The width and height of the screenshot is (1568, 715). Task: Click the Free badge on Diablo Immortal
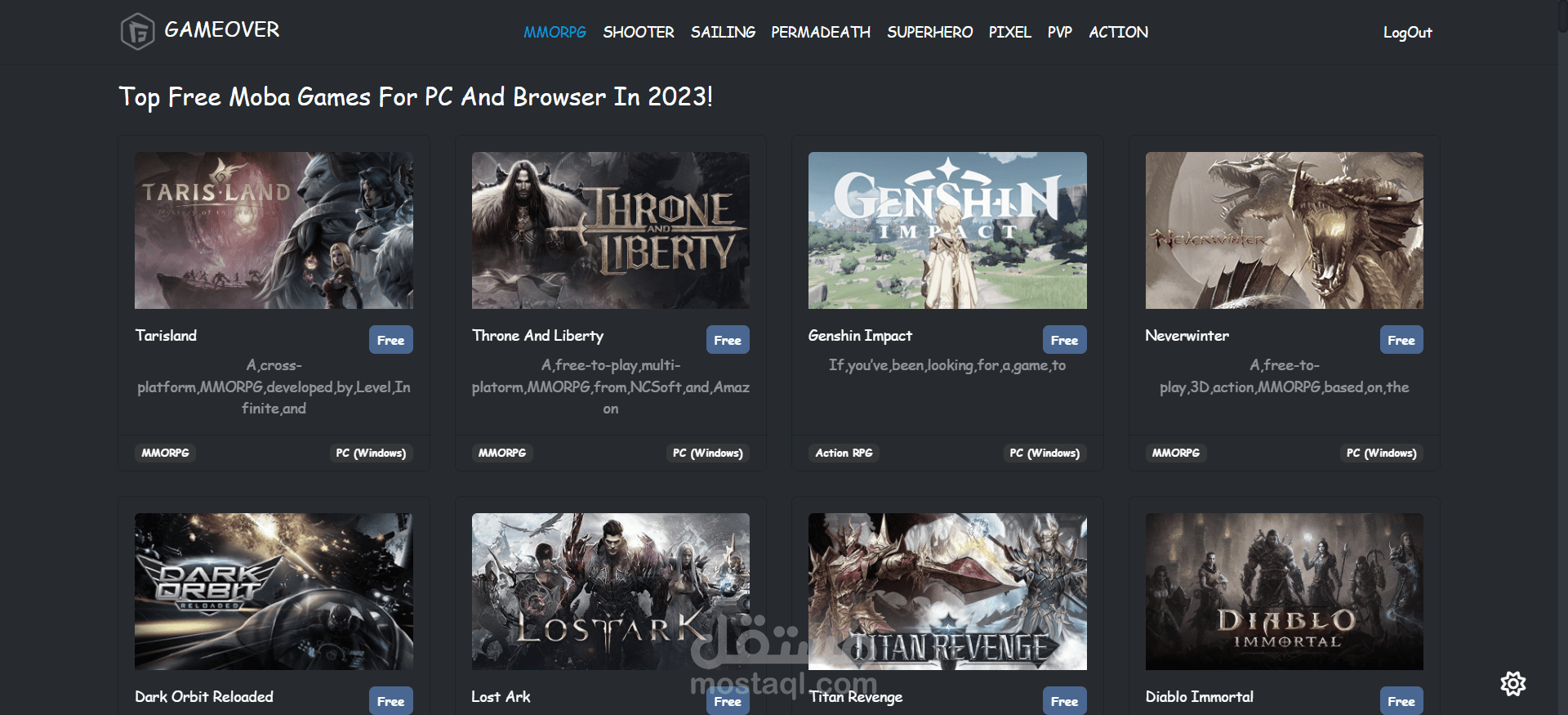(x=1401, y=701)
